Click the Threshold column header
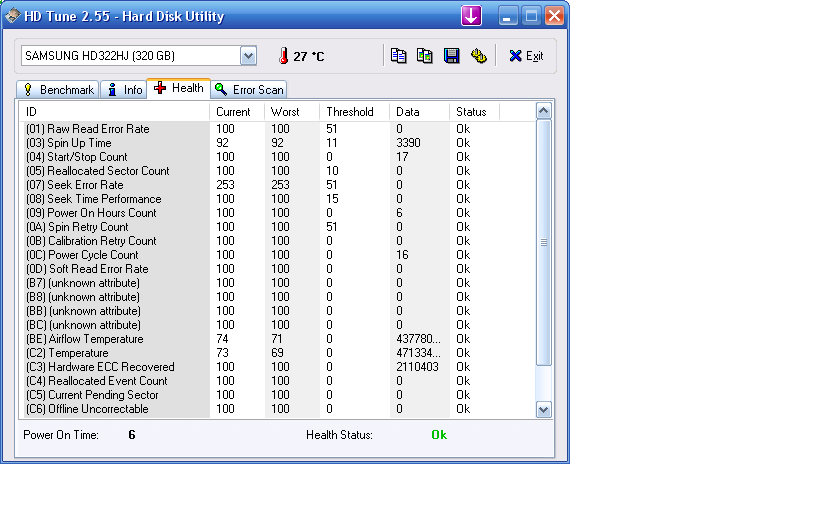The image size is (840, 525). click(x=354, y=111)
